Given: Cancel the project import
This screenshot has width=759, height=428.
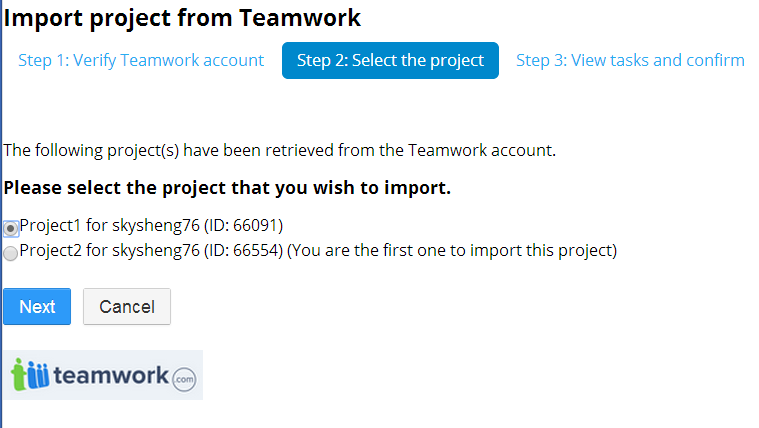Looking at the screenshot, I should tap(127, 307).
